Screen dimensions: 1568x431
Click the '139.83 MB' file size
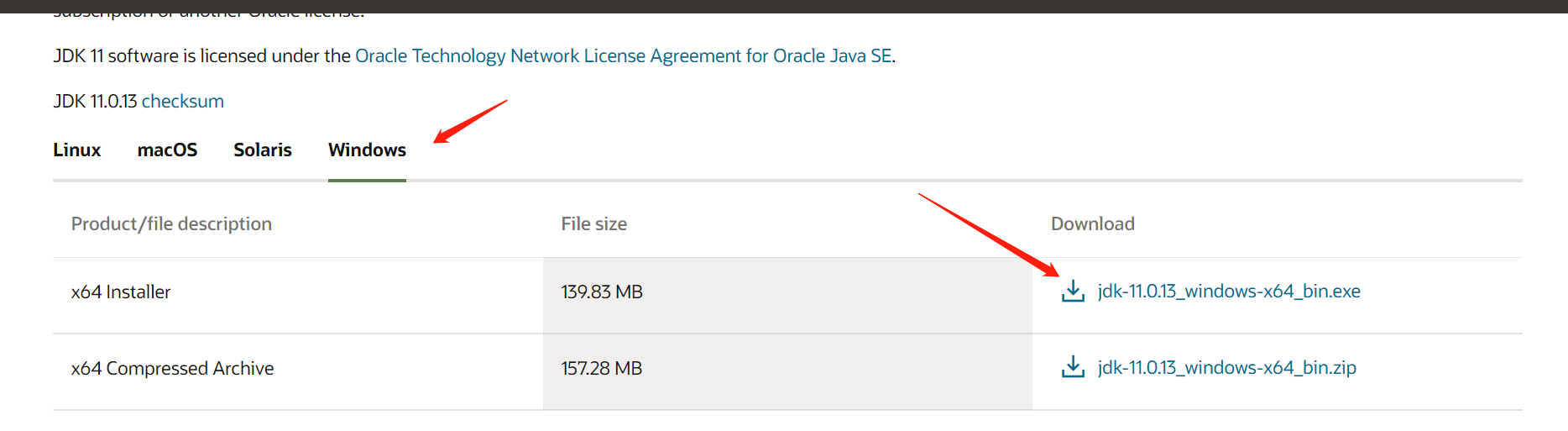[602, 292]
